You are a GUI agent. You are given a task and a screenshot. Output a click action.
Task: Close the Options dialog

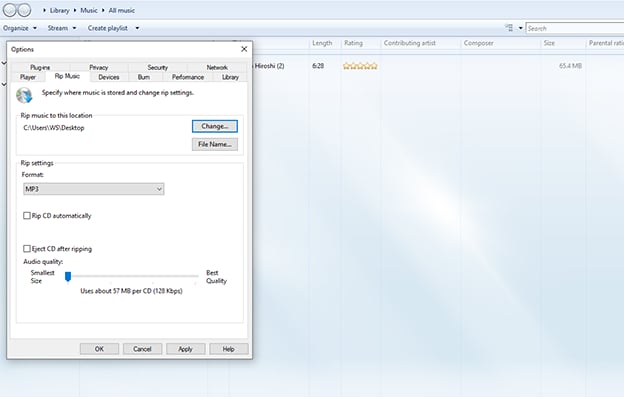click(244, 49)
